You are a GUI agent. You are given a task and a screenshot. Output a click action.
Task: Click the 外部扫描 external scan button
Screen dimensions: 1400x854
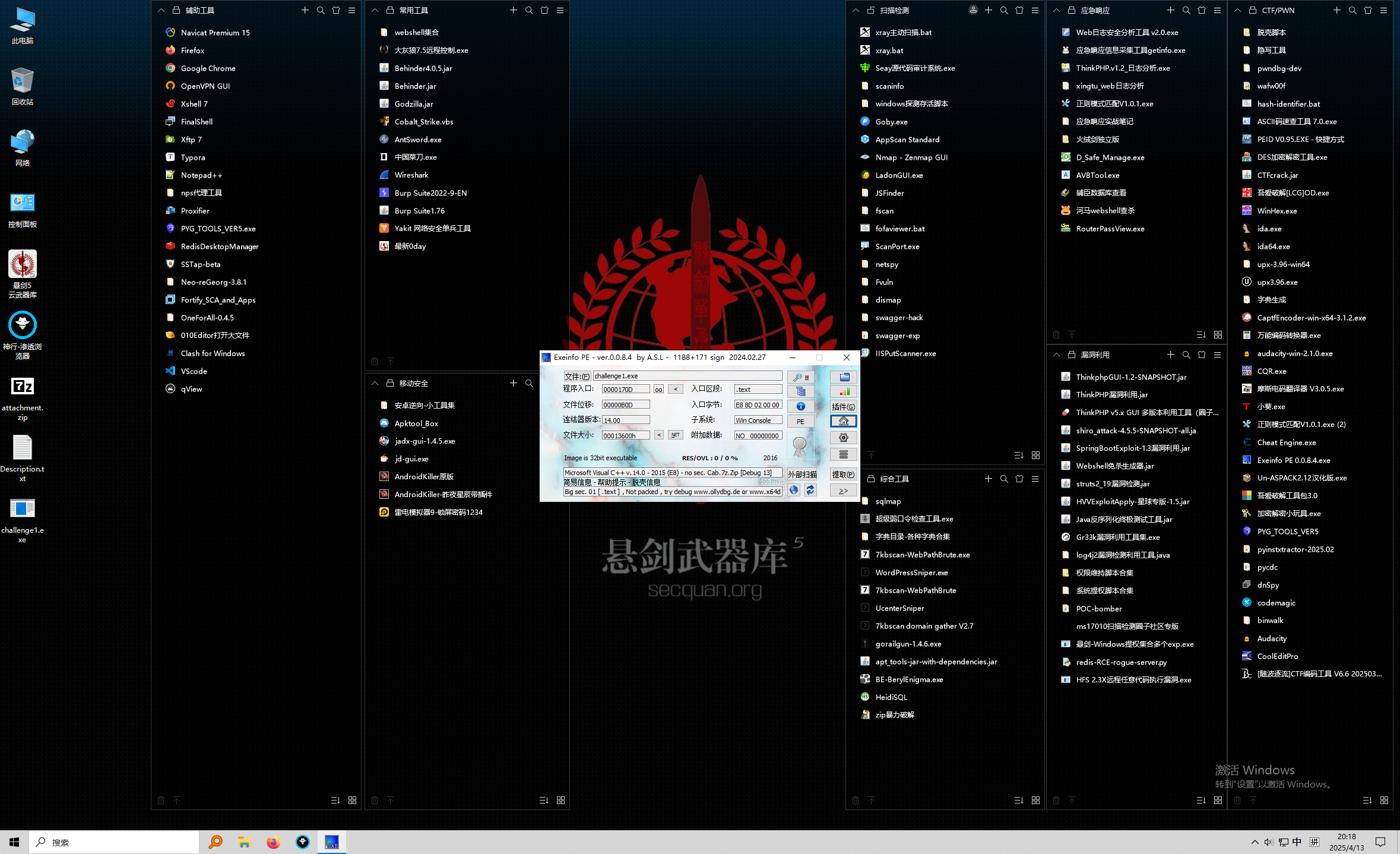click(802, 475)
